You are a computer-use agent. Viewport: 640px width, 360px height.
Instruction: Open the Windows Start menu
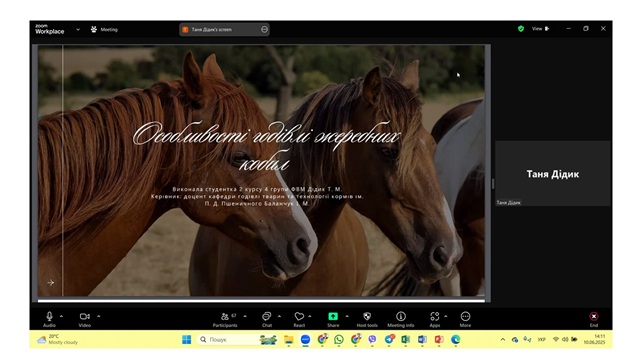coord(187,340)
